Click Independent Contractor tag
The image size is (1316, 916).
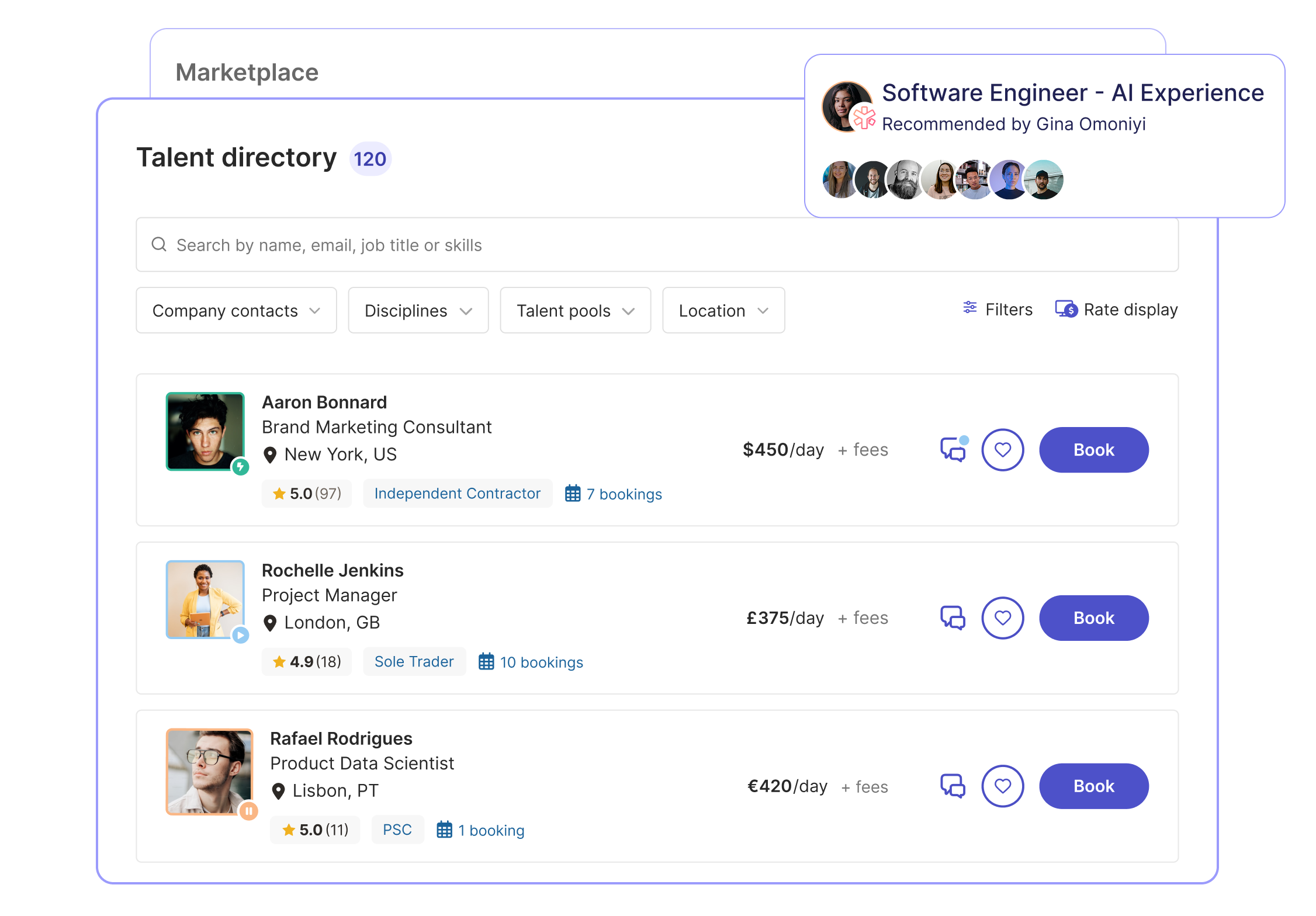click(x=457, y=494)
